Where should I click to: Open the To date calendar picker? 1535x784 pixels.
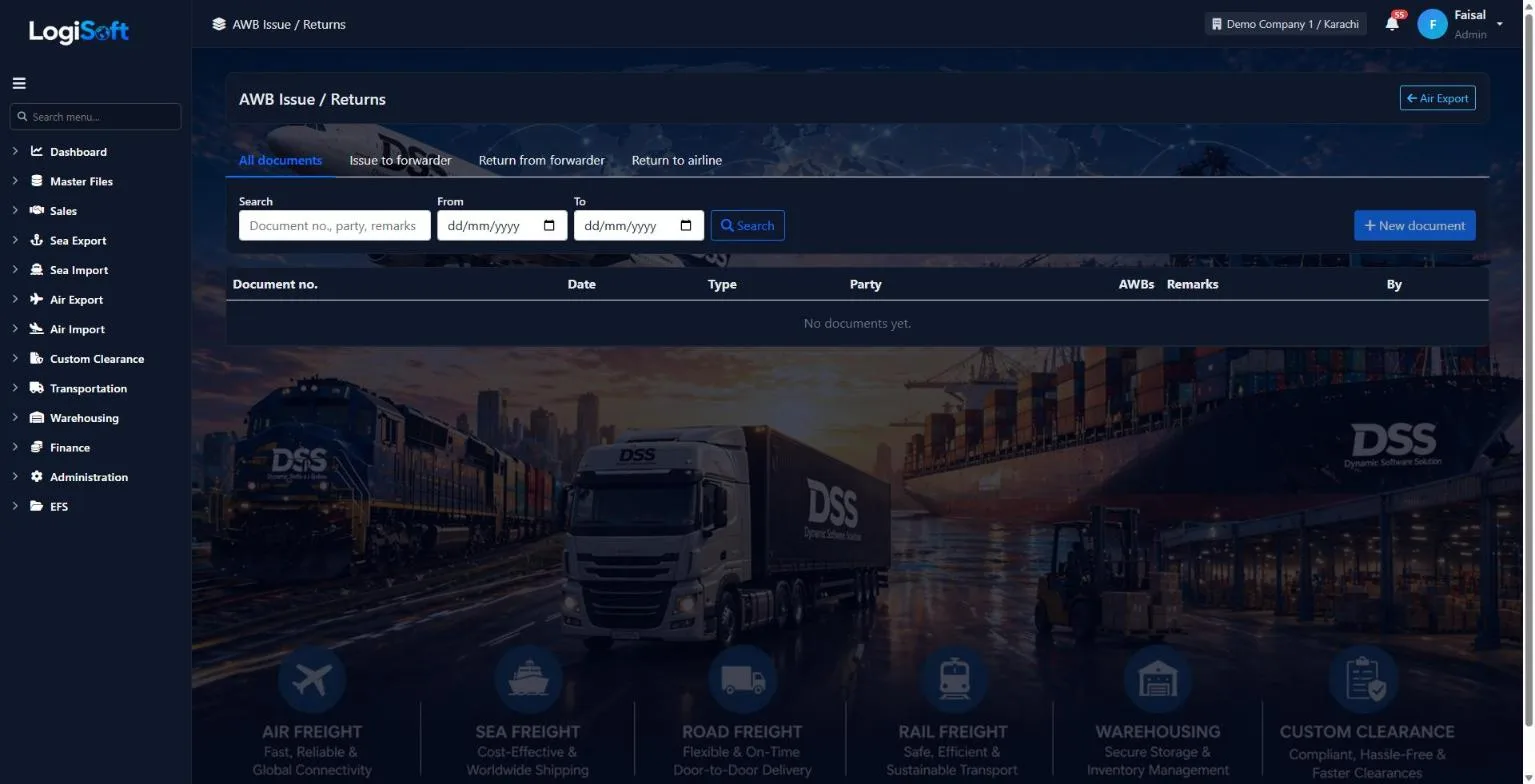(x=686, y=225)
